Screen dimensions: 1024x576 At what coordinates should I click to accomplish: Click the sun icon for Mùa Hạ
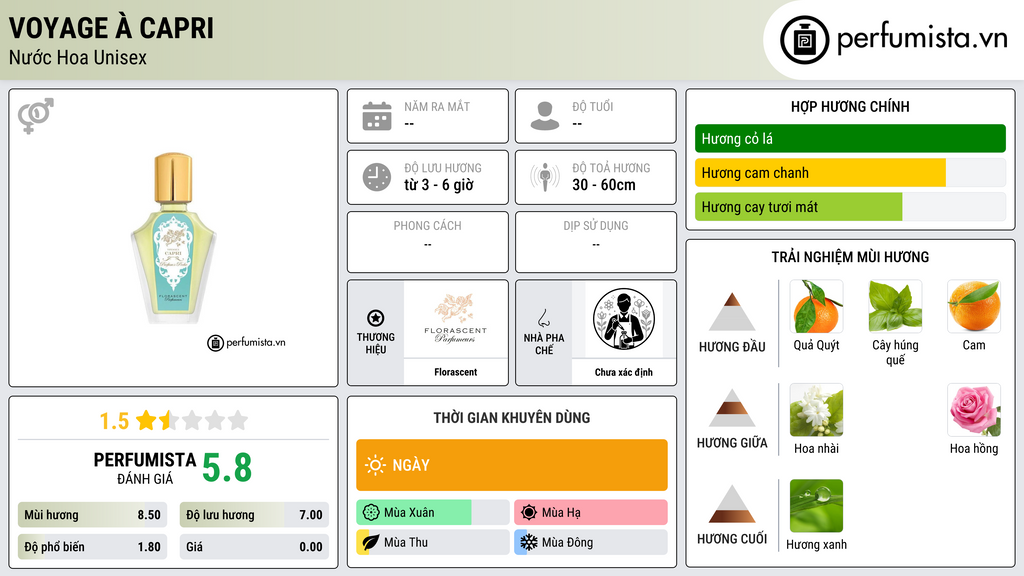coord(529,513)
